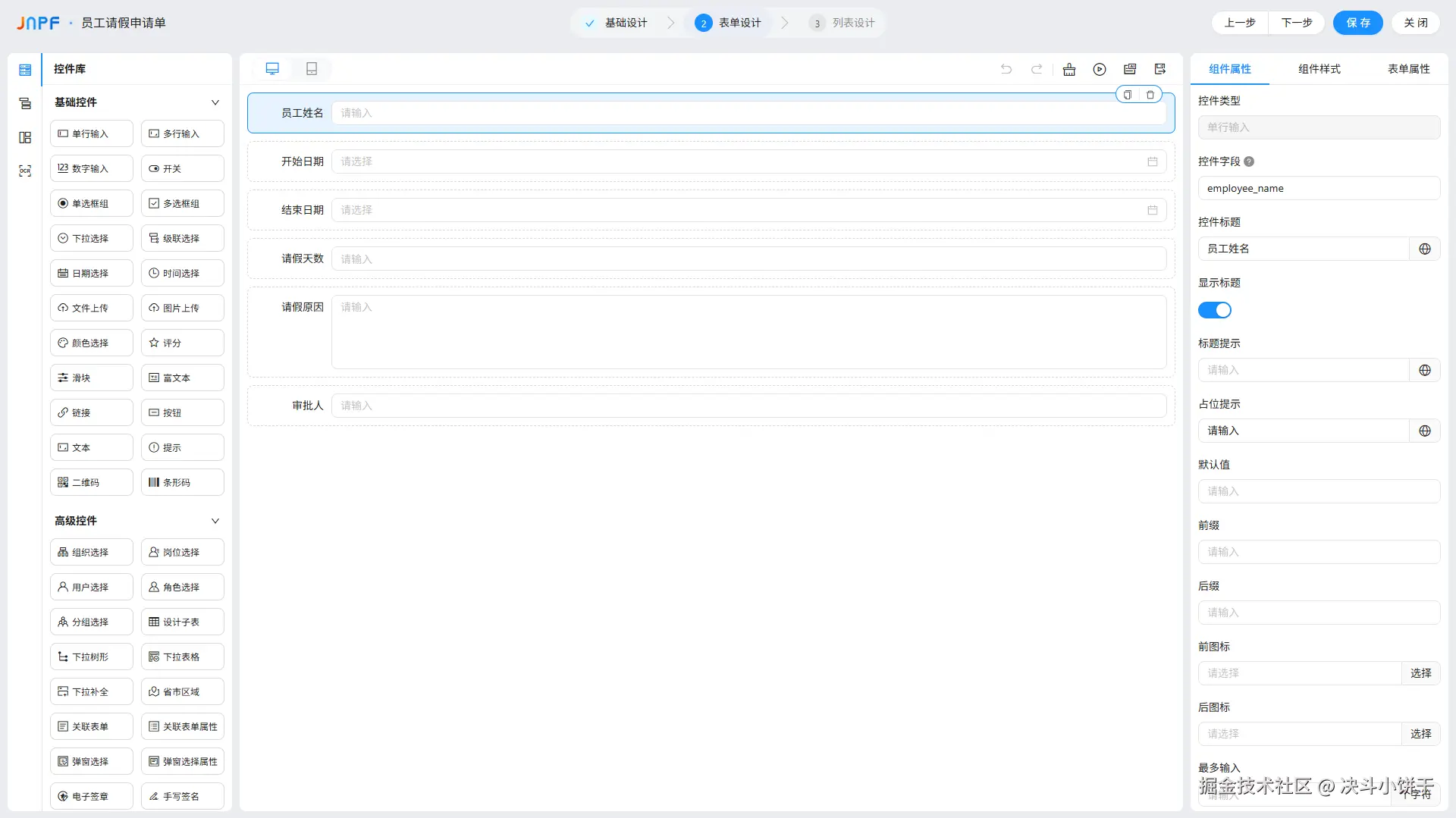Image resolution: width=1456 pixels, height=818 pixels.
Task: Click the 保存 button
Action: pyautogui.click(x=1358, y=23)
